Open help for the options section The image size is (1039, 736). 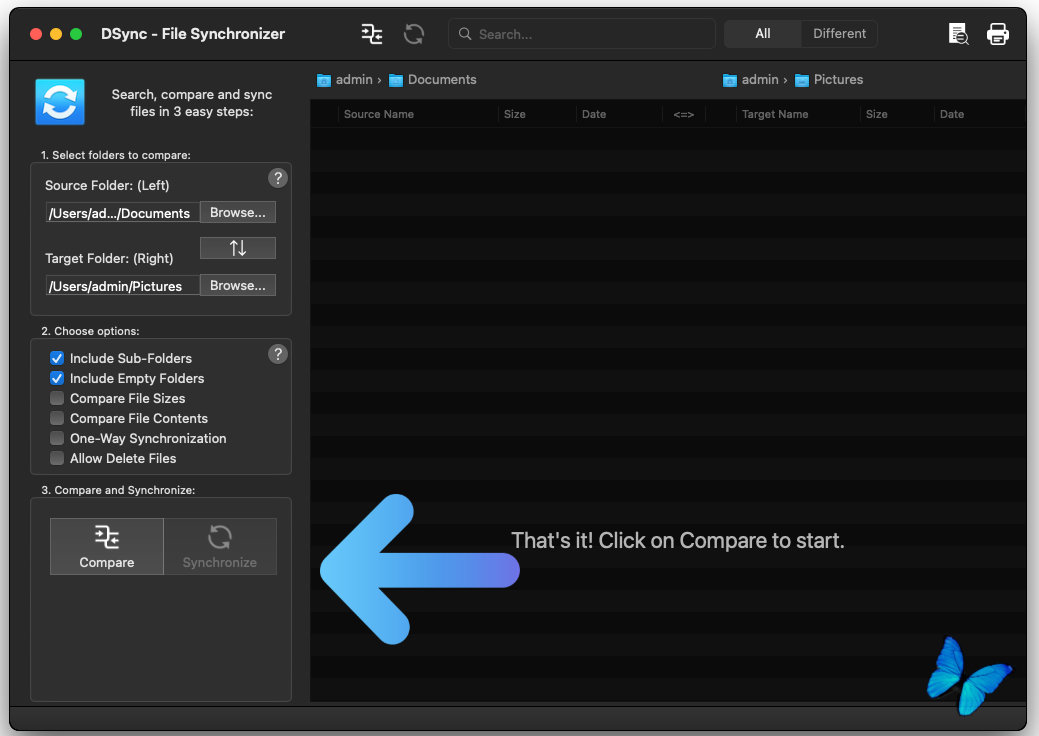(x=278, y=354)
